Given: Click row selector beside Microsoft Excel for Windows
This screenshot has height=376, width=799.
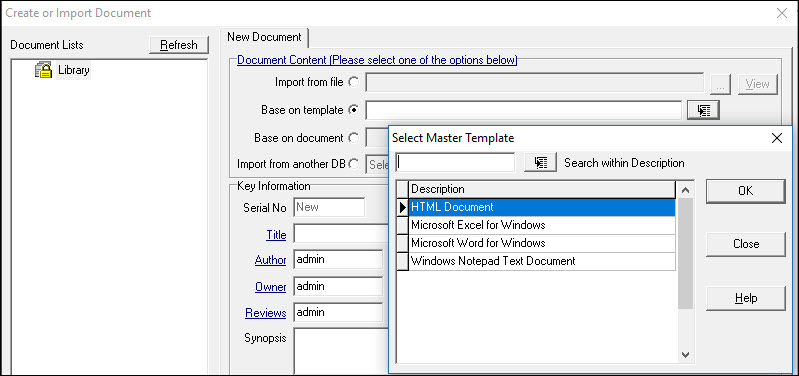Looking at the screenshot, I should (x=403, y=225).
